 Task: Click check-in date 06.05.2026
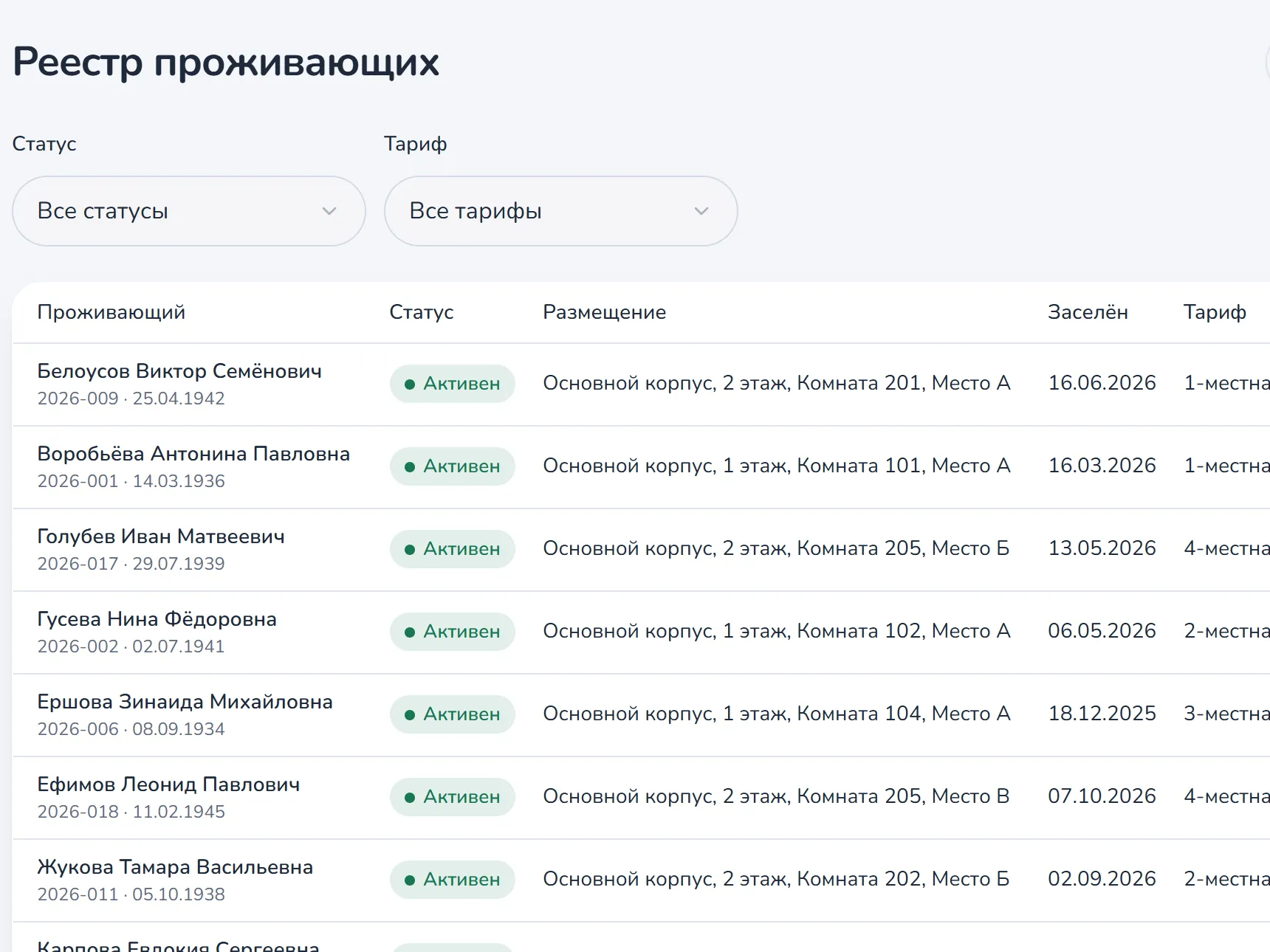[1102, 631]
